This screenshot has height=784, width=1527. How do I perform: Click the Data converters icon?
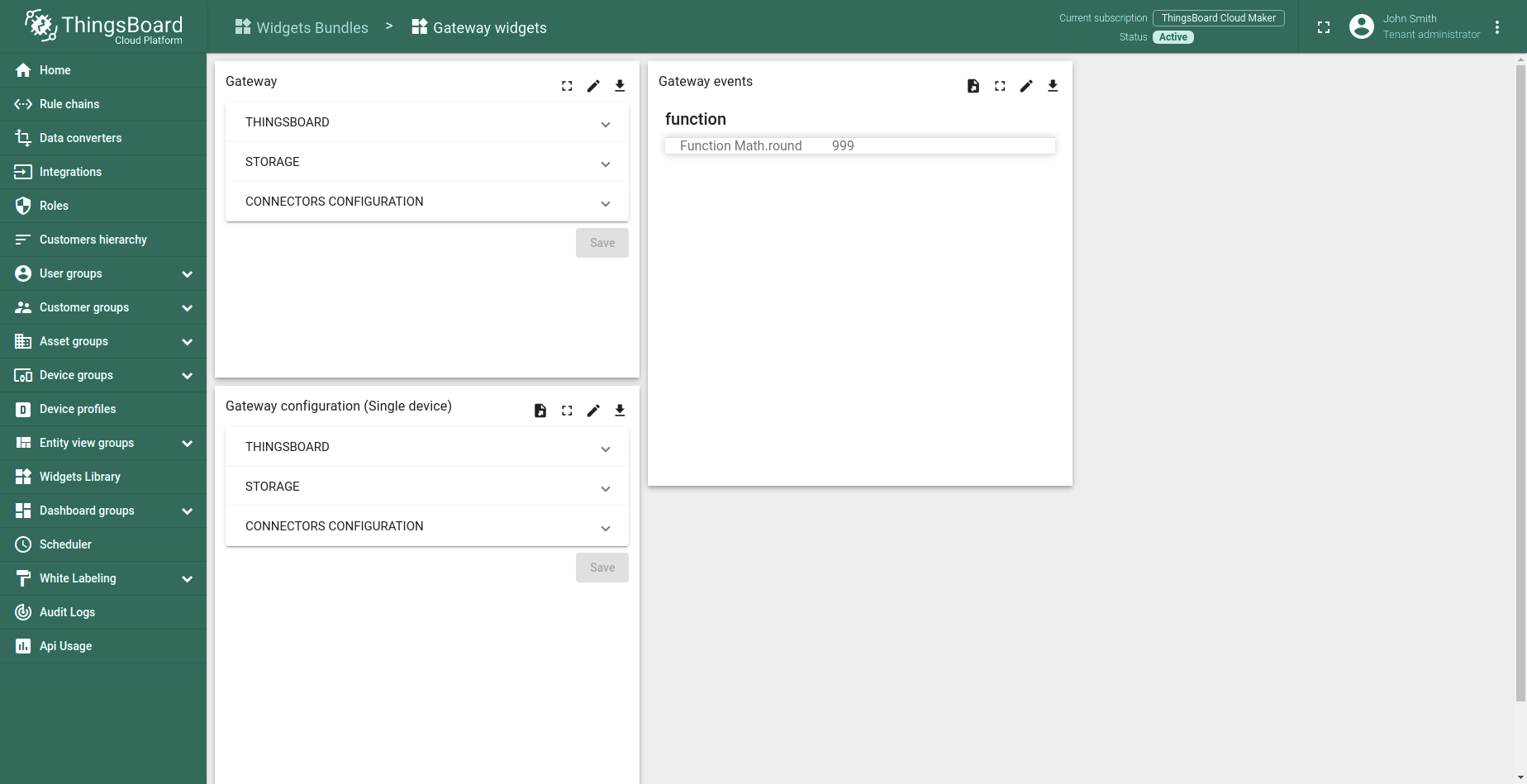point(23,138)
